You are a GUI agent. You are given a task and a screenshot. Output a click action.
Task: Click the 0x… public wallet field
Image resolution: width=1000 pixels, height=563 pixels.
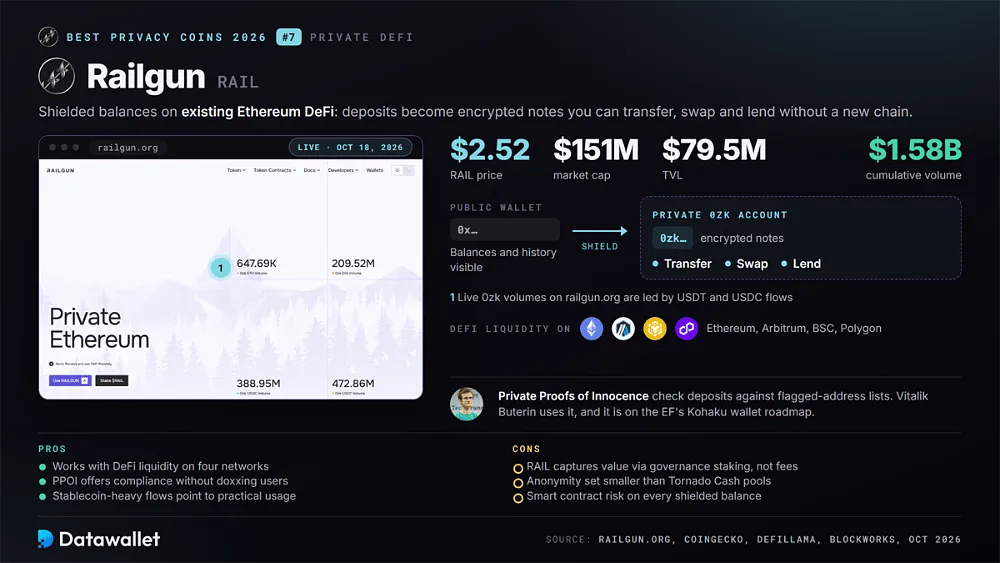(x=504, y=230)
